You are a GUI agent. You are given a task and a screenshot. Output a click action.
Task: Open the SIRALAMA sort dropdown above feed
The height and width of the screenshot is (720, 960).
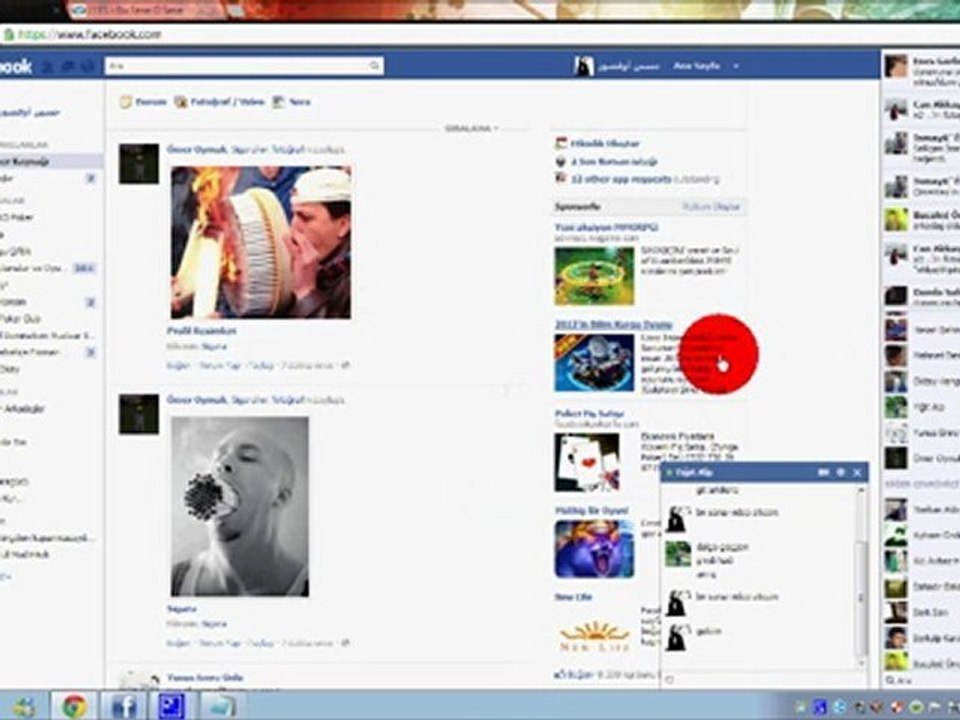(x=471, y=129)
